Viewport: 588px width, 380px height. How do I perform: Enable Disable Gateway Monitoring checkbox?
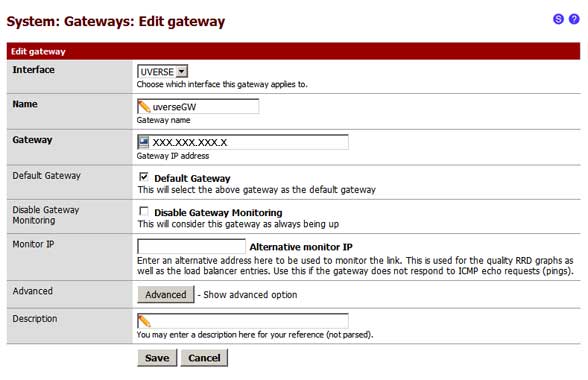[144, 211]
